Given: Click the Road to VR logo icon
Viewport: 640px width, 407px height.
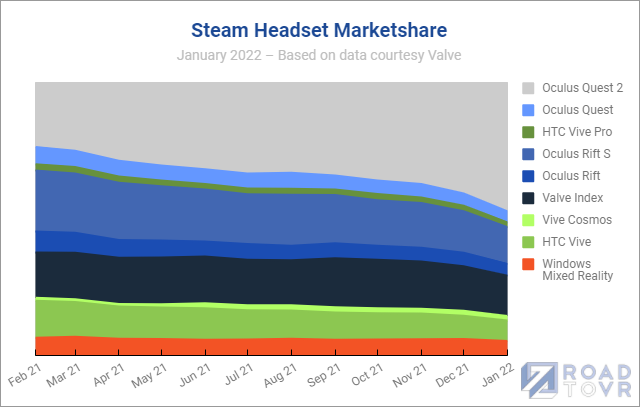Looking at the screenshot, I should pyautogui.click(x=539, y=380).
